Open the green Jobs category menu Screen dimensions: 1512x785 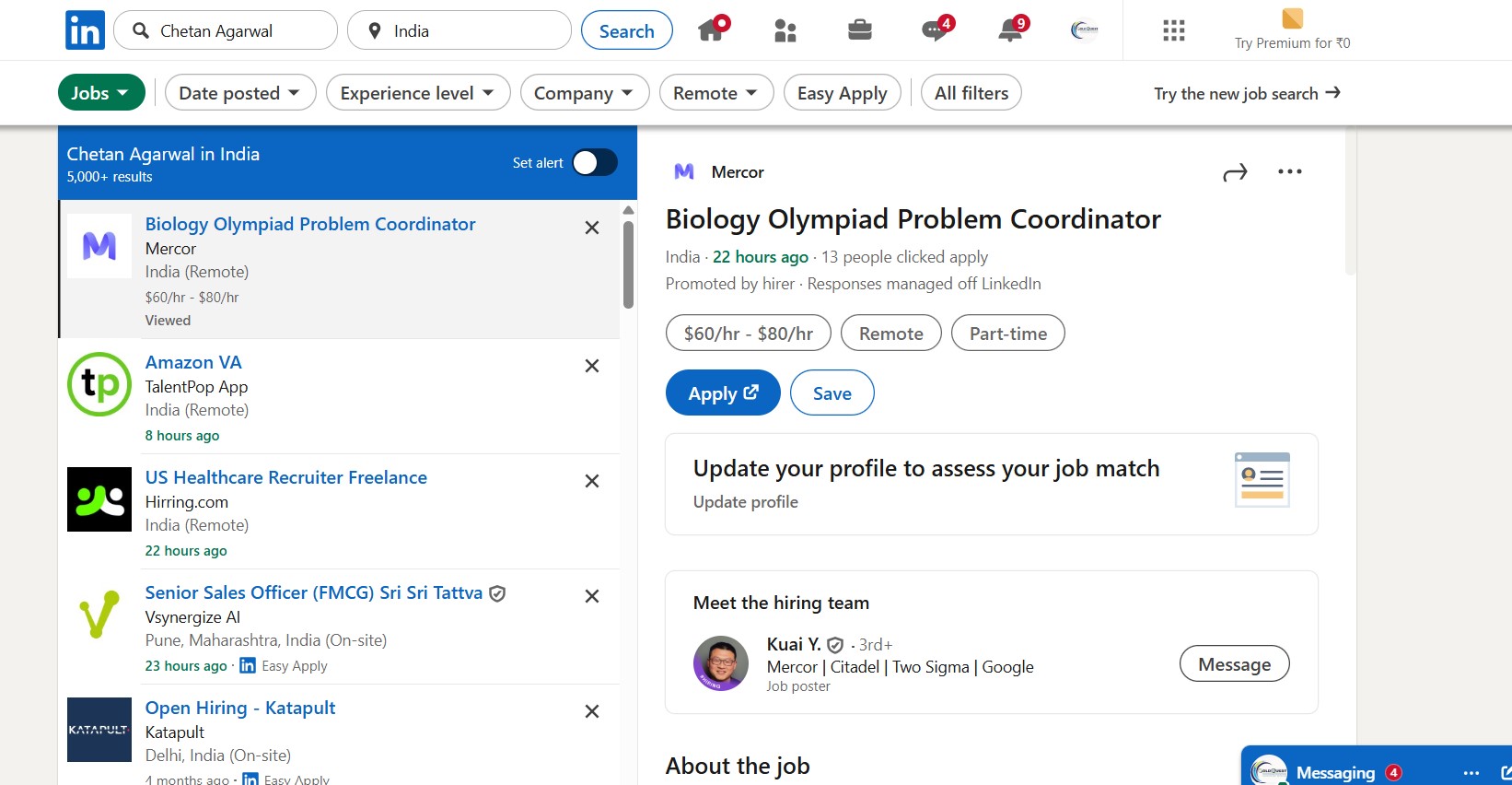tap(100, 93)
